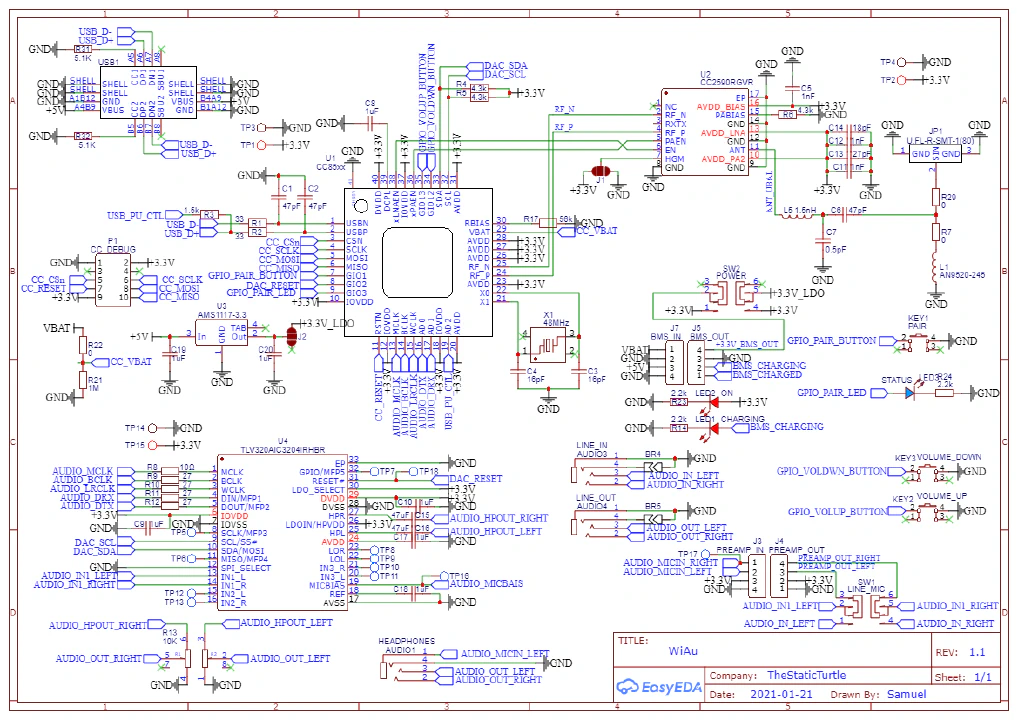Screen dimensions: 1018x720
Task: Click the RF_N wire label
Action: (x=564, y=109)
